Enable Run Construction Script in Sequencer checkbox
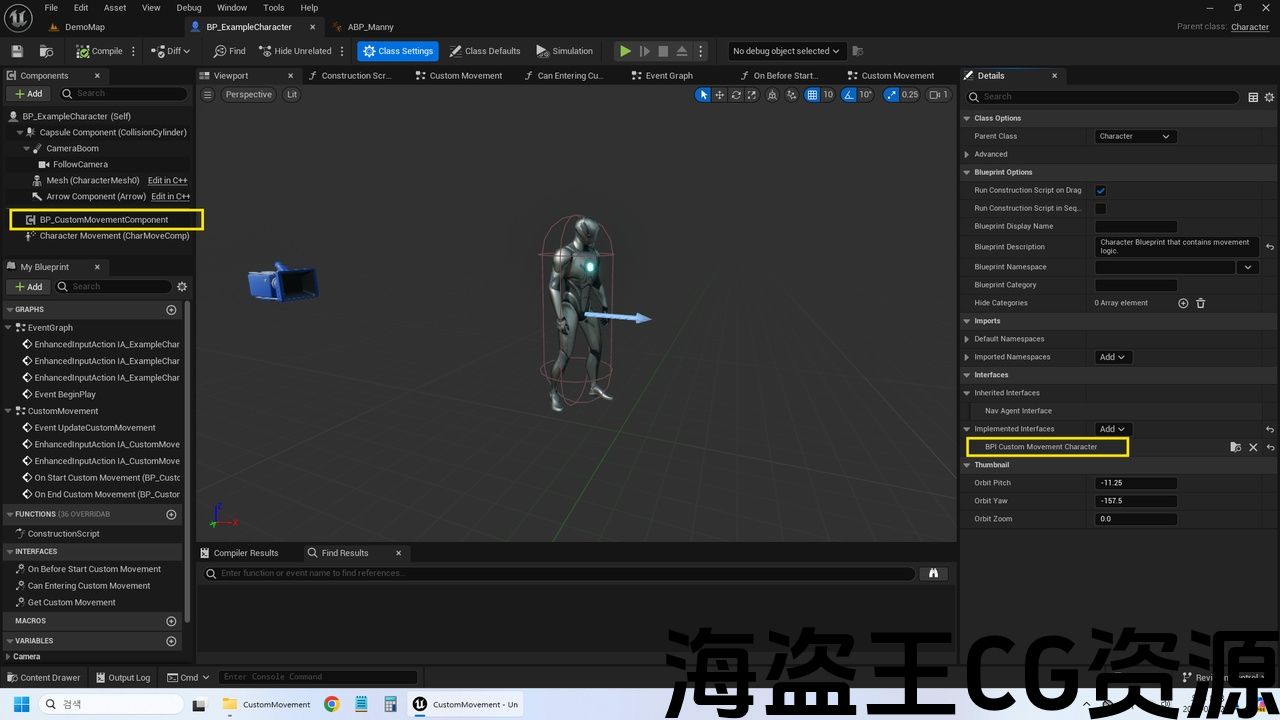The width and height of the screenshot is (1280, 720). 1101,209
